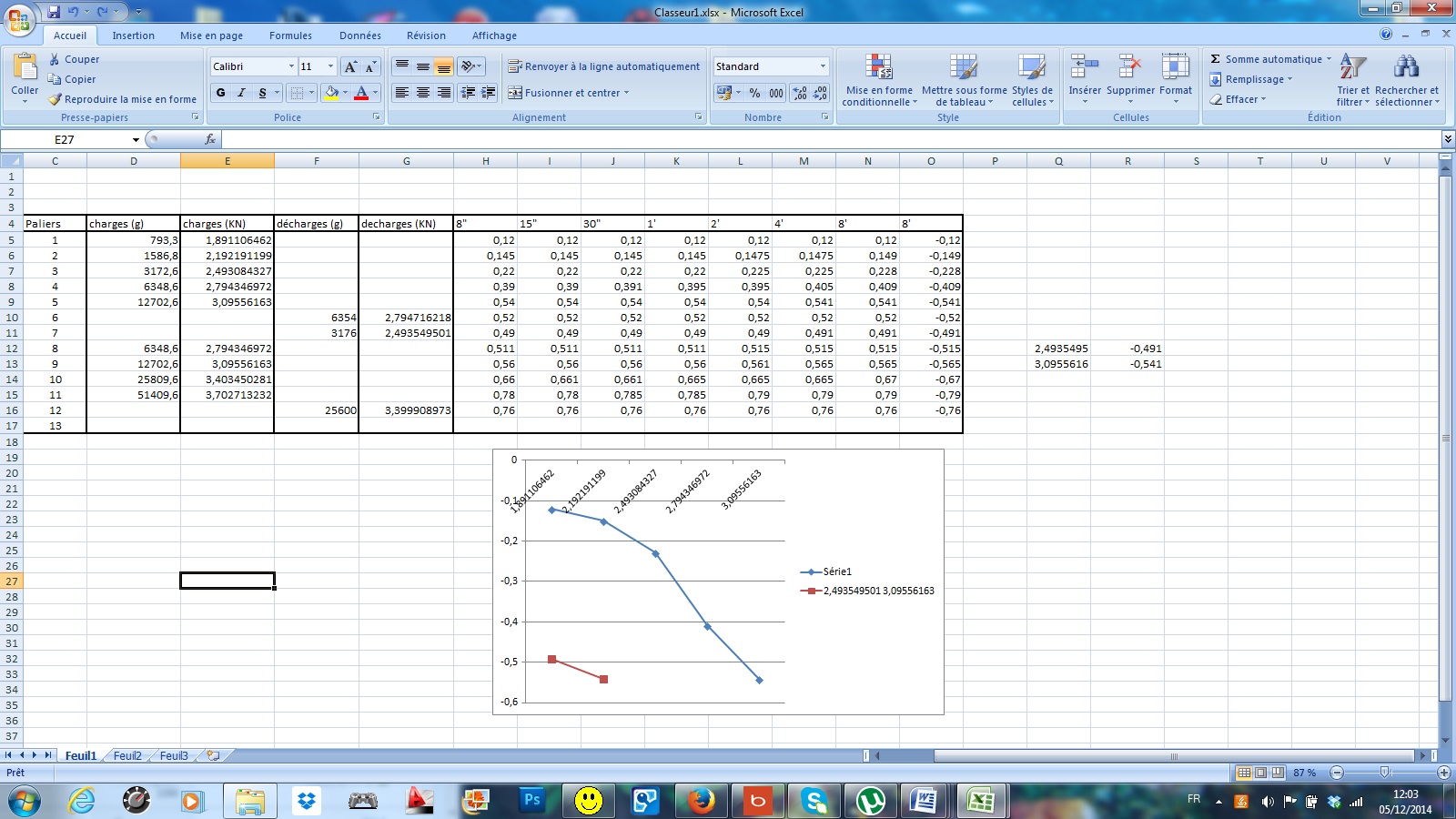Remove a decimal place

pyautogui.click(x=820, y=93)
